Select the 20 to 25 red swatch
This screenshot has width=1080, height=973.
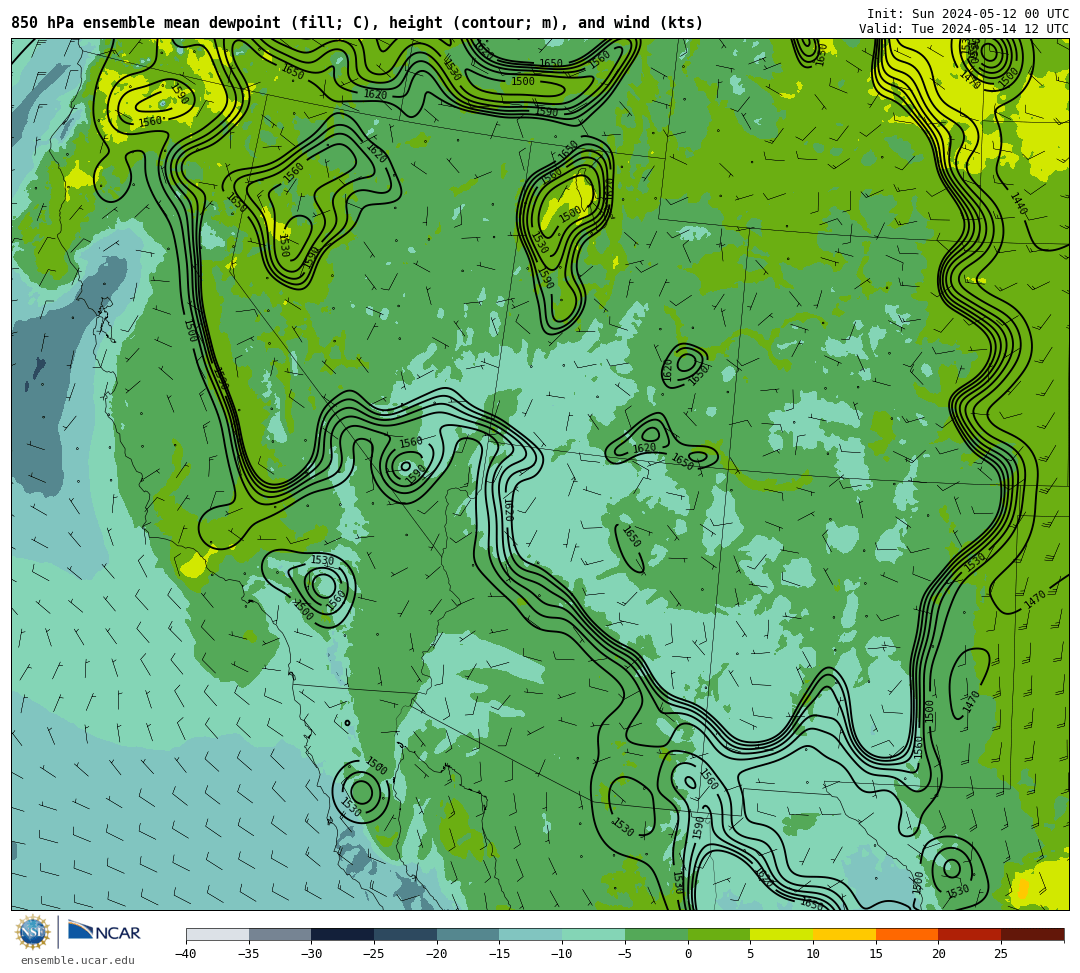970,934
